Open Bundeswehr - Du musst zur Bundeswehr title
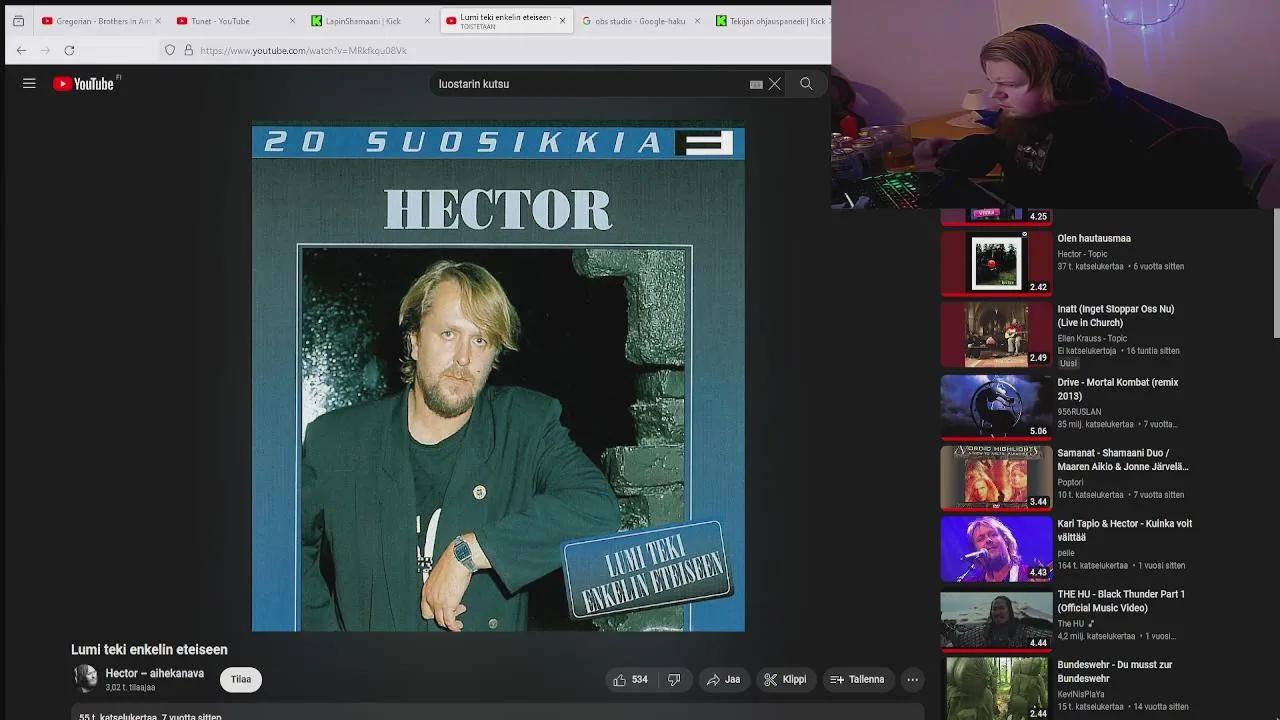Image resolution: width=1280 pixels, height=720 pixels. (1115, 672)
